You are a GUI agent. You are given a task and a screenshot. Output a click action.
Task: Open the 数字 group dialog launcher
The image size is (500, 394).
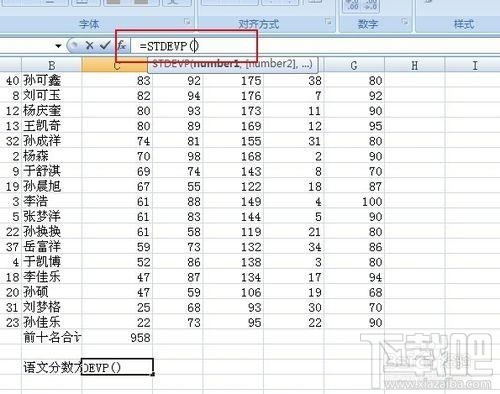(404, 22)
